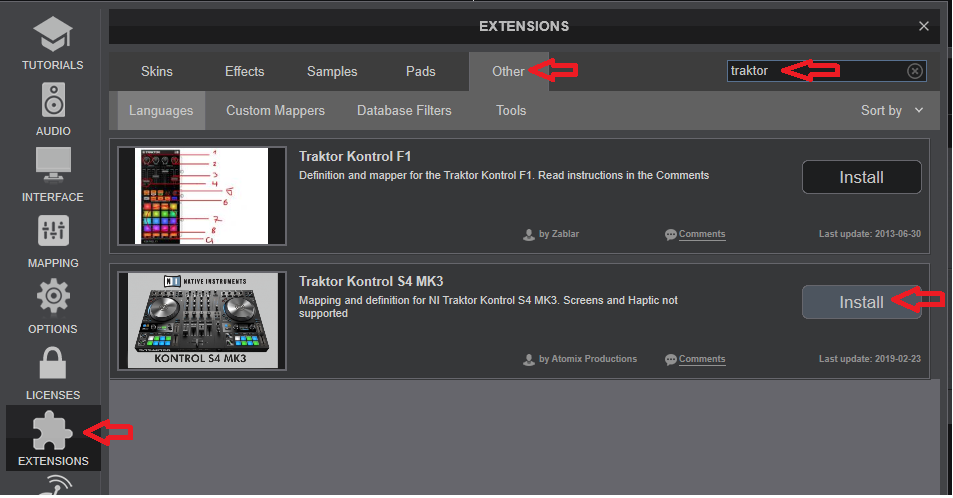Open the Database Filters sub-tab
Image resolution: width=953 pixels, height=498 pixels.
(x=404, y=111)
